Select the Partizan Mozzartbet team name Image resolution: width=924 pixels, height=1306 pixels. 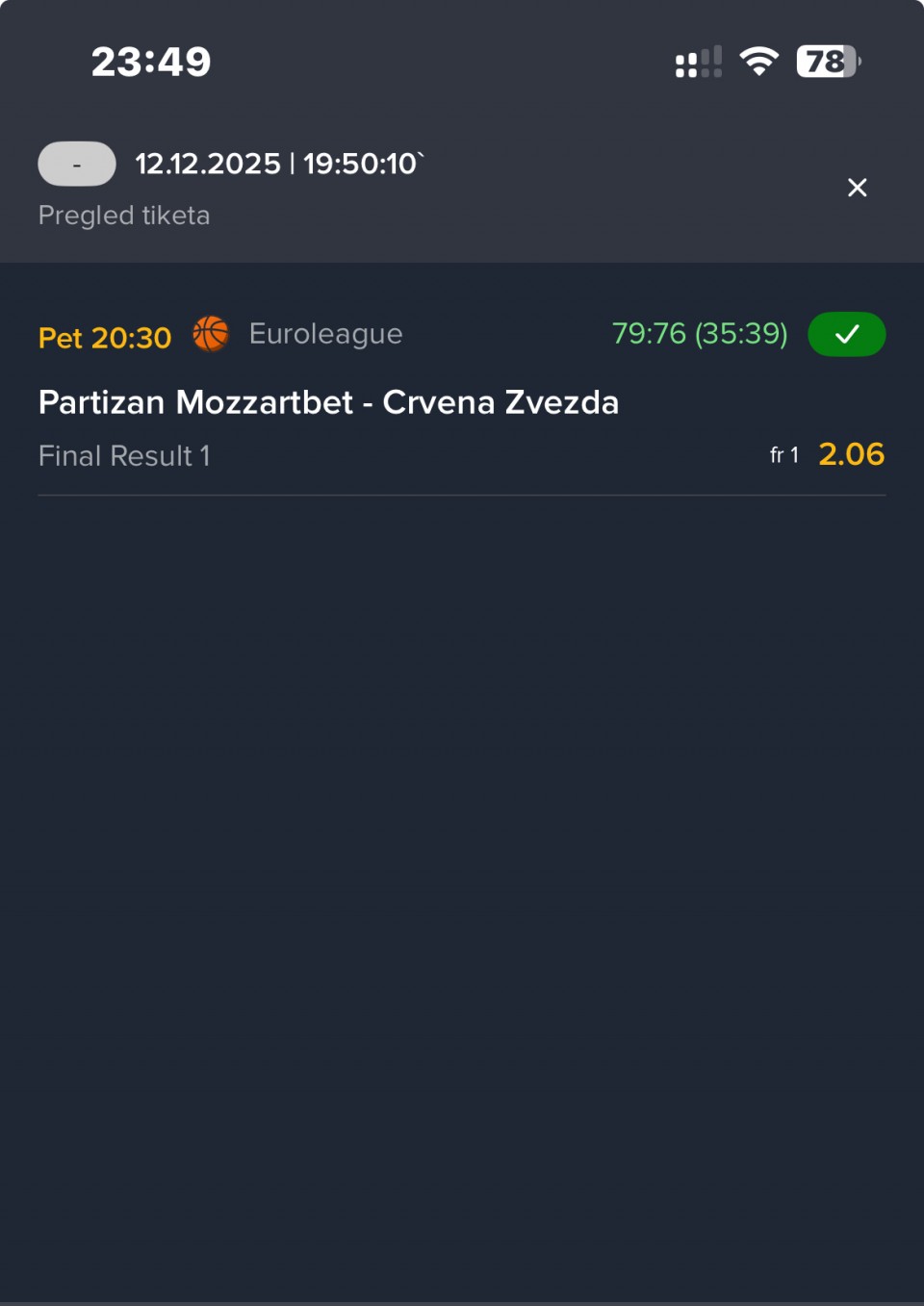195,402
